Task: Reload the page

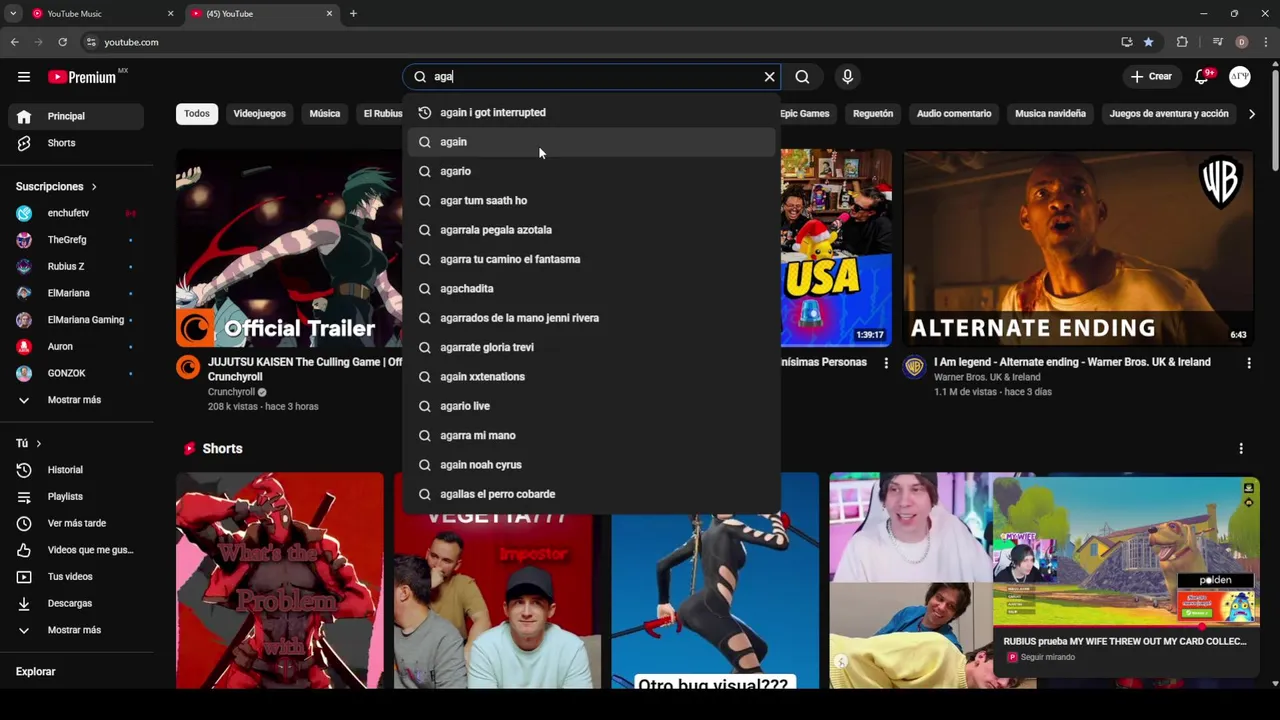Action: tap(62, 42)
